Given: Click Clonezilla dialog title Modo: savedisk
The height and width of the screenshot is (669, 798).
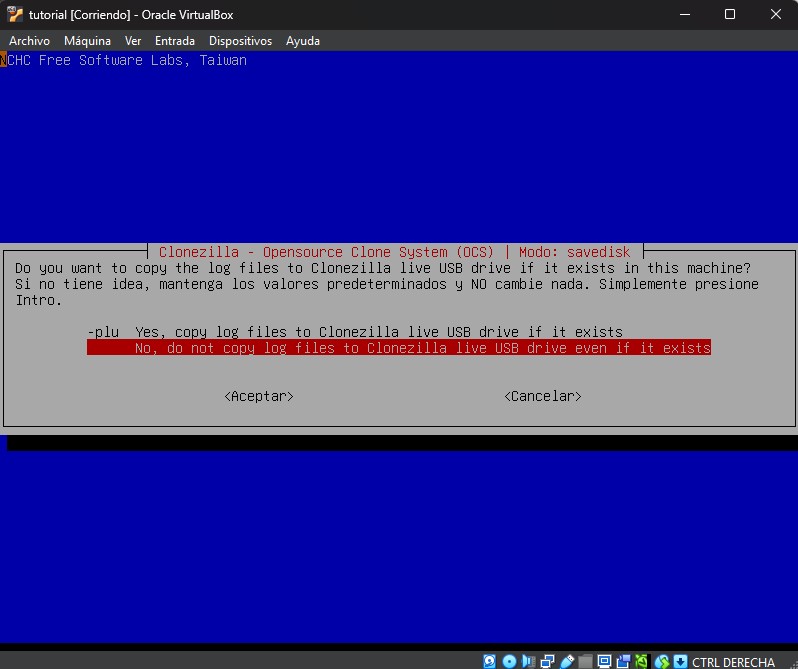Looking at the screenshot, I should click(x=394, y=252).
